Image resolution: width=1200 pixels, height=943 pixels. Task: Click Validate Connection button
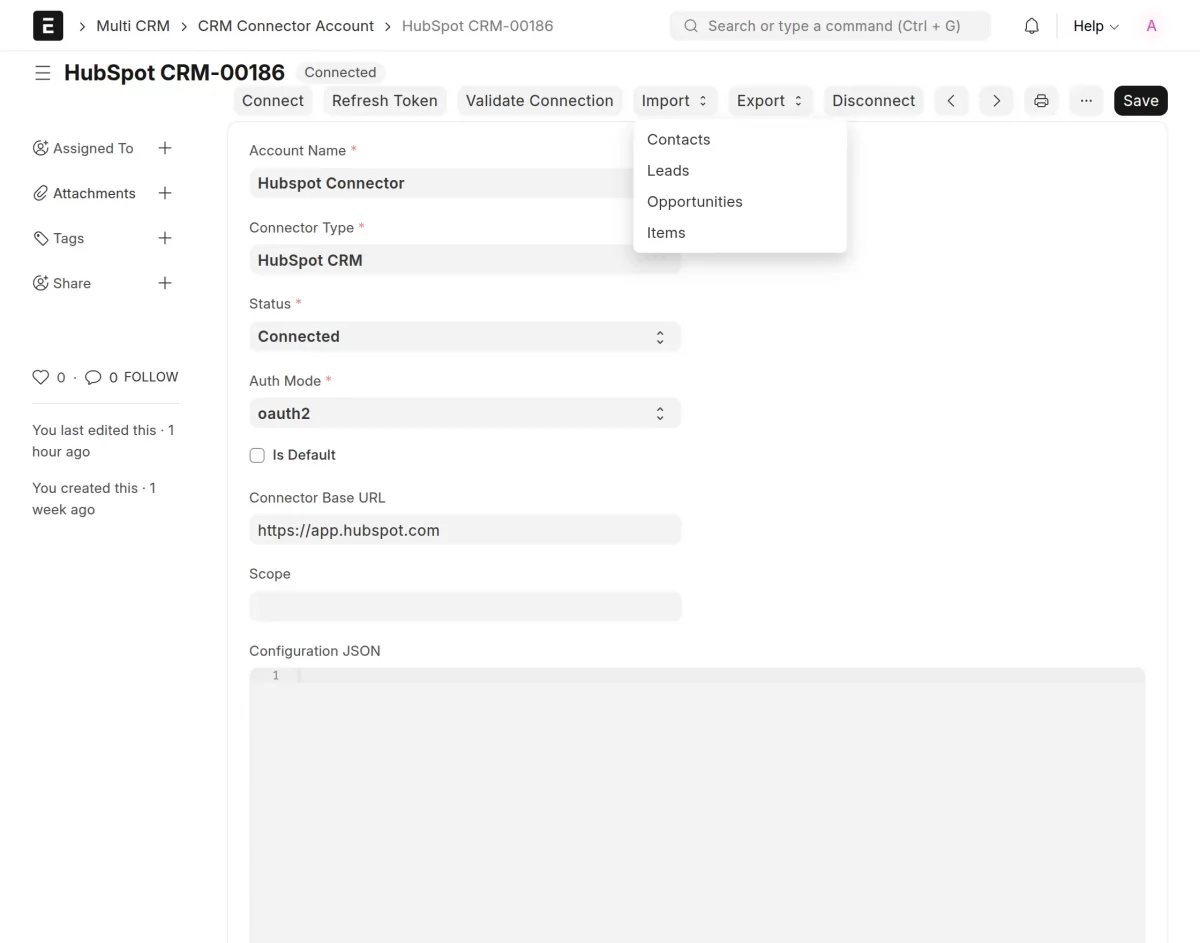540,101
